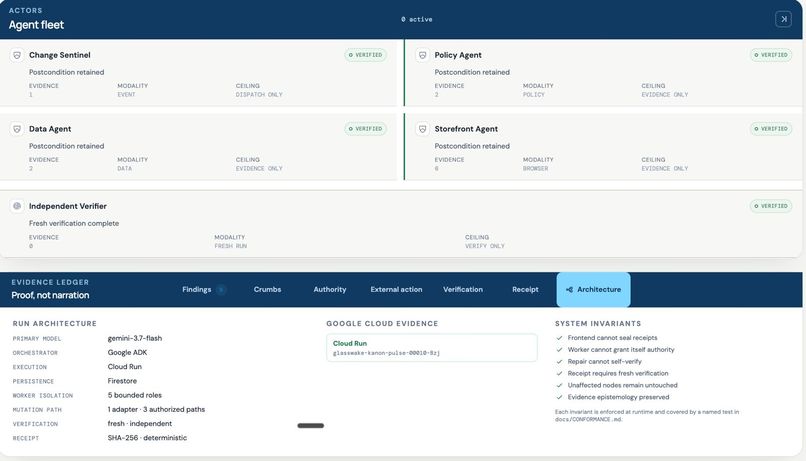This screenshot has width=806, height=461.
Task: Open the Authority tab
Action: (329, 290)
